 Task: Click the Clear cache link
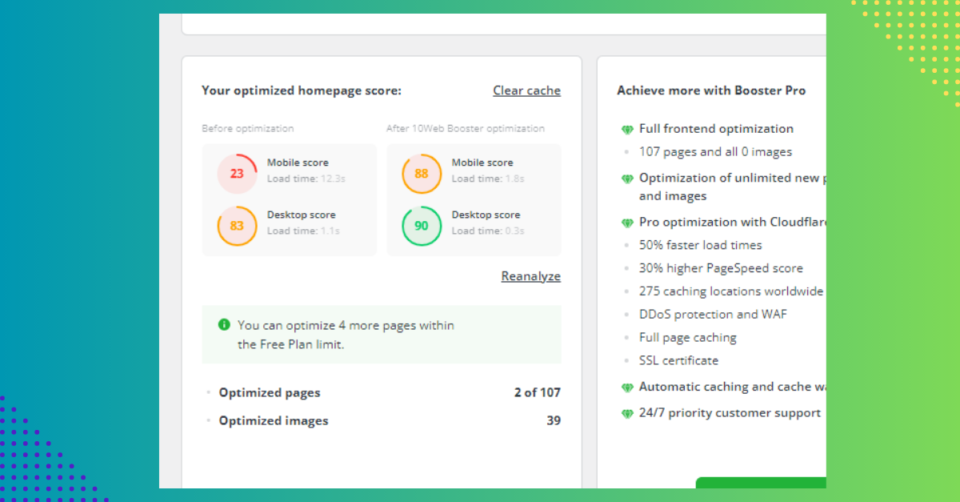coord(527,91)
